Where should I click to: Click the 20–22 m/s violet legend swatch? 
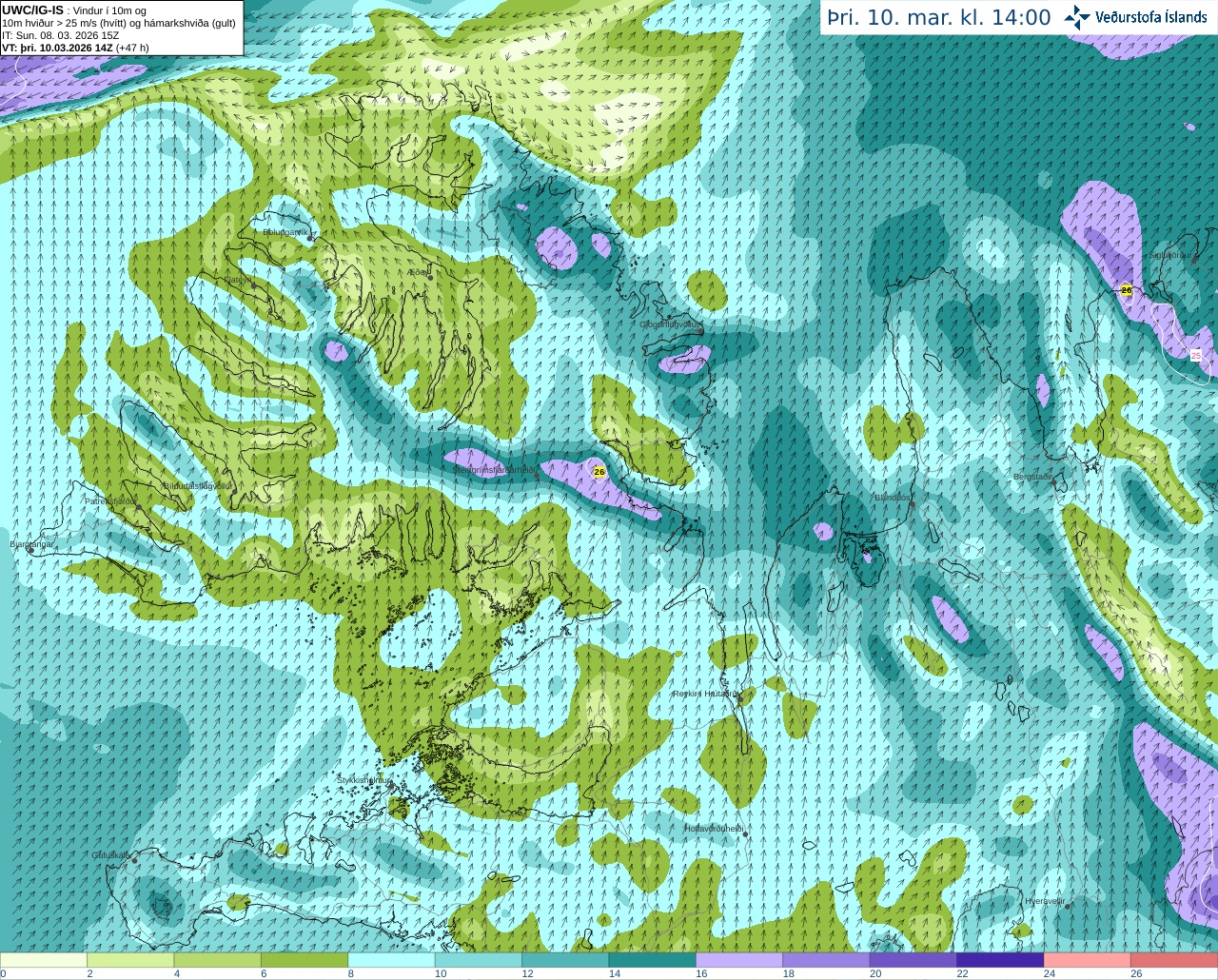(x=913, y=960)
